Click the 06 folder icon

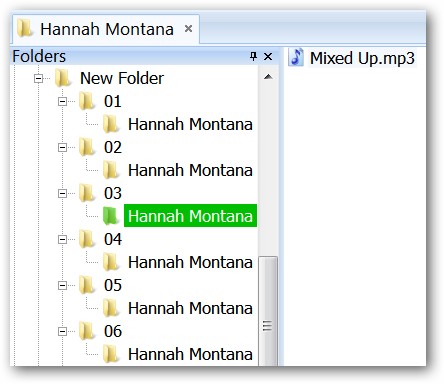point(87,331)
